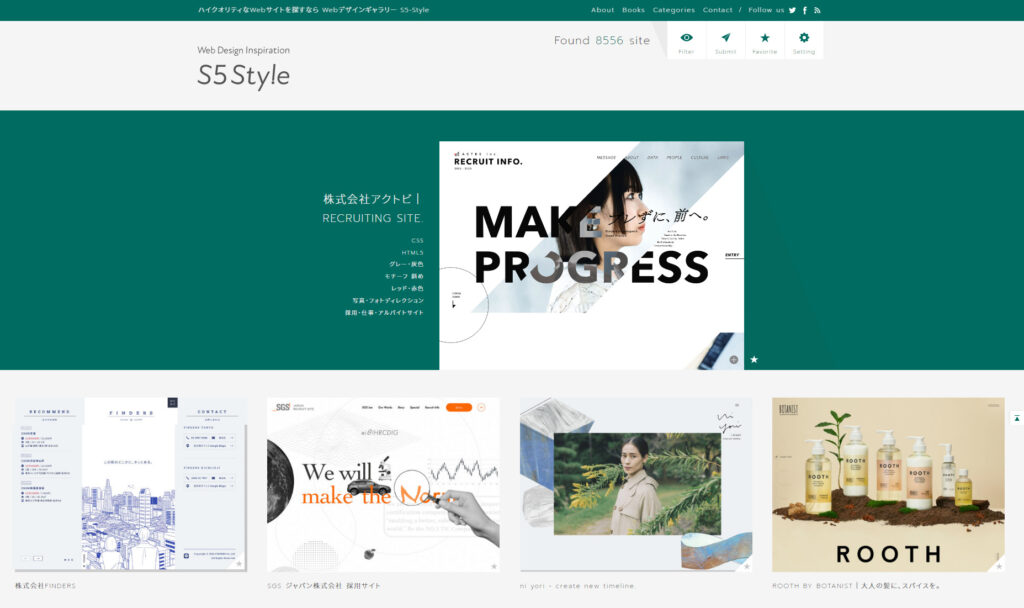Open the Categories menu
Screen dimensions: 1024x608
pyautogui.click(x=673, y=10)
